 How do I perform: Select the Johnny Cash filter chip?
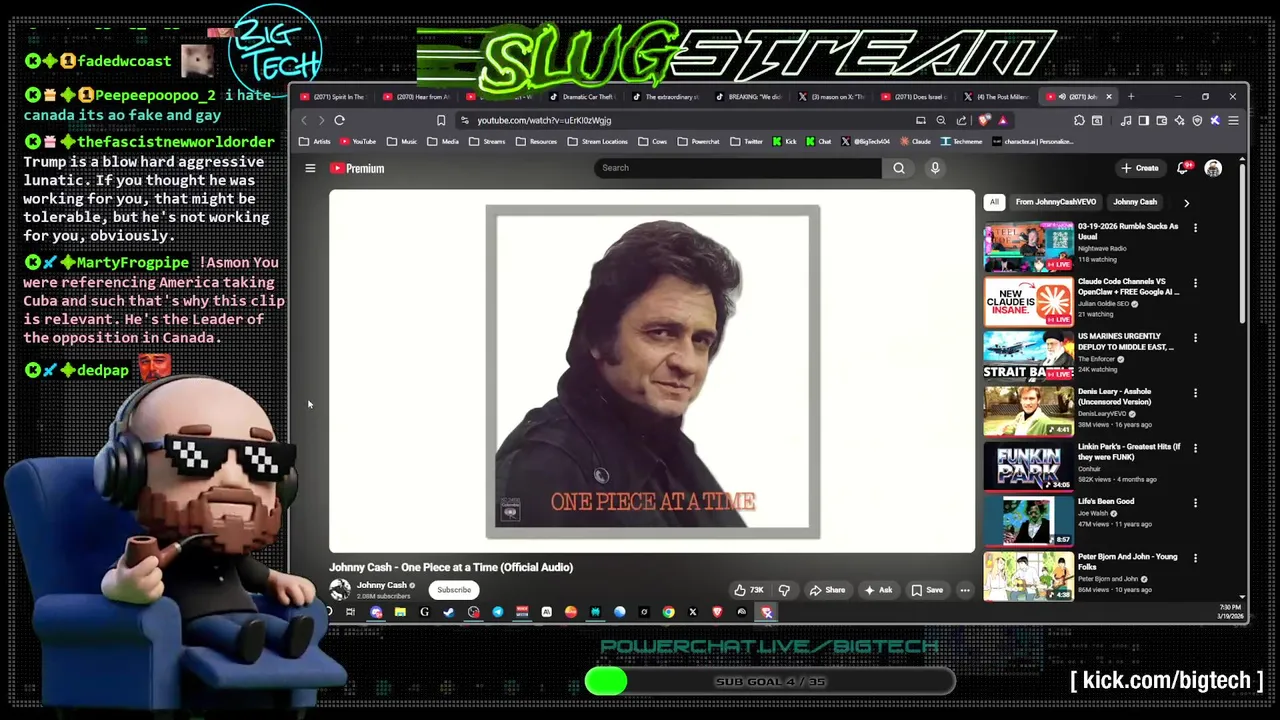pos(1135,202)
